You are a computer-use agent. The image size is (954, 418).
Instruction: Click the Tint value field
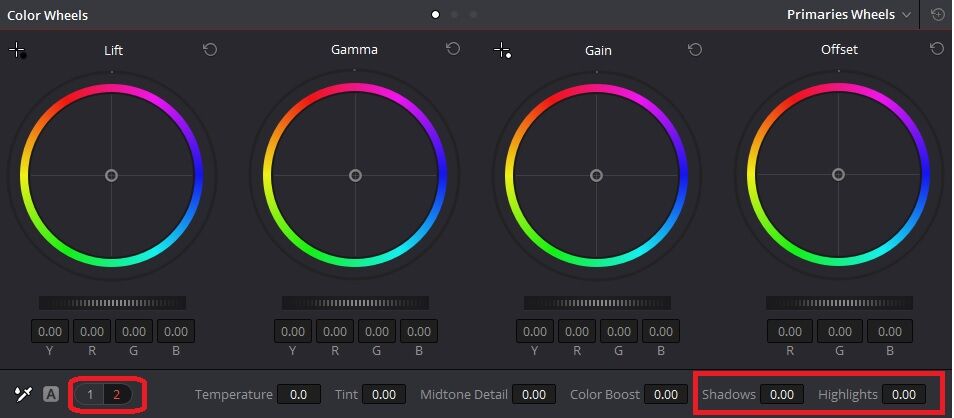384,394
